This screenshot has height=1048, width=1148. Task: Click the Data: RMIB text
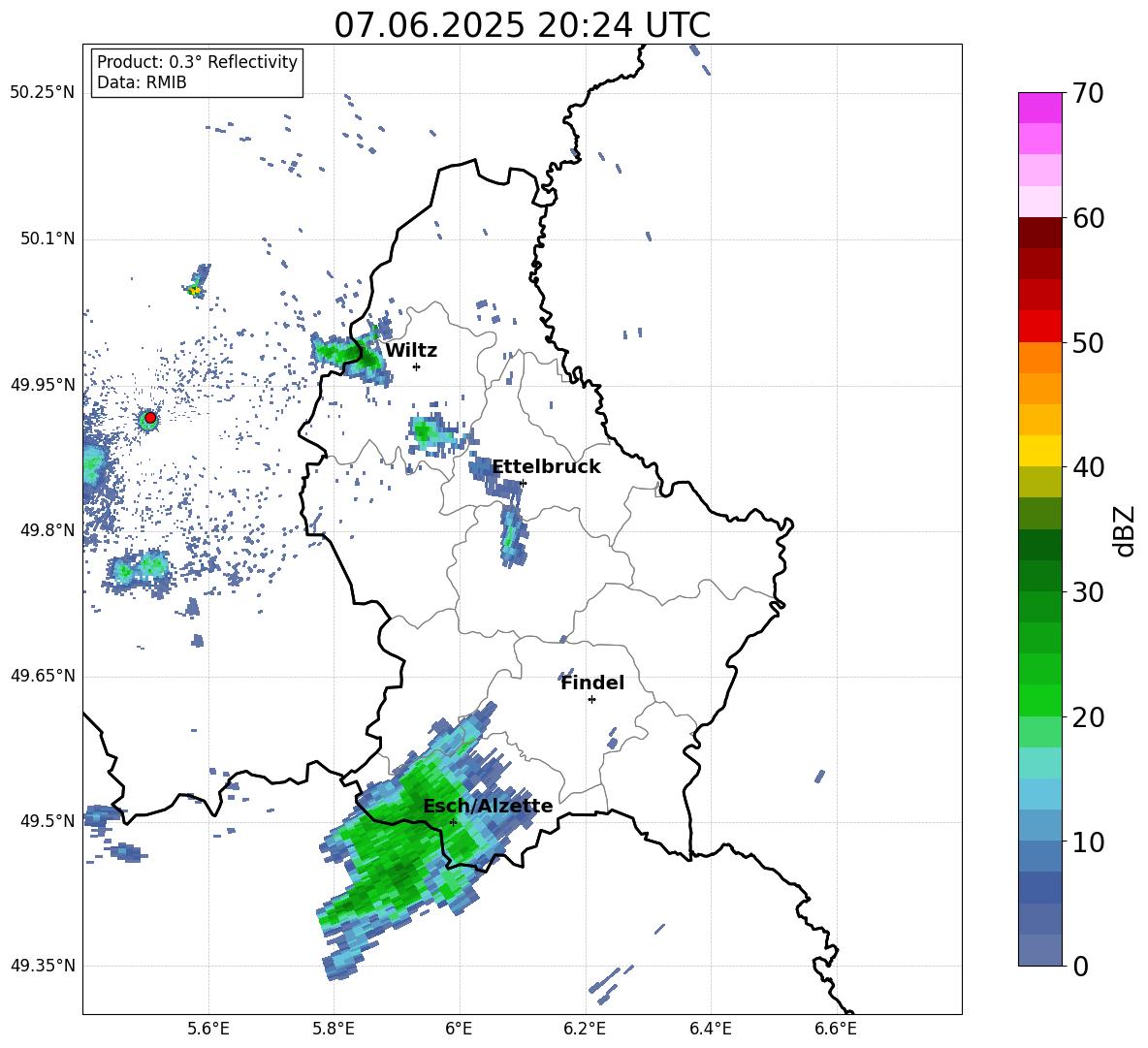(x=142, y=82)
